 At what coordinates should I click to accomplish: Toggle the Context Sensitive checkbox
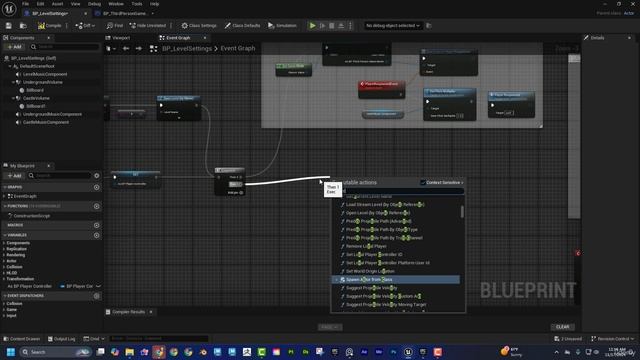(423, 182)
